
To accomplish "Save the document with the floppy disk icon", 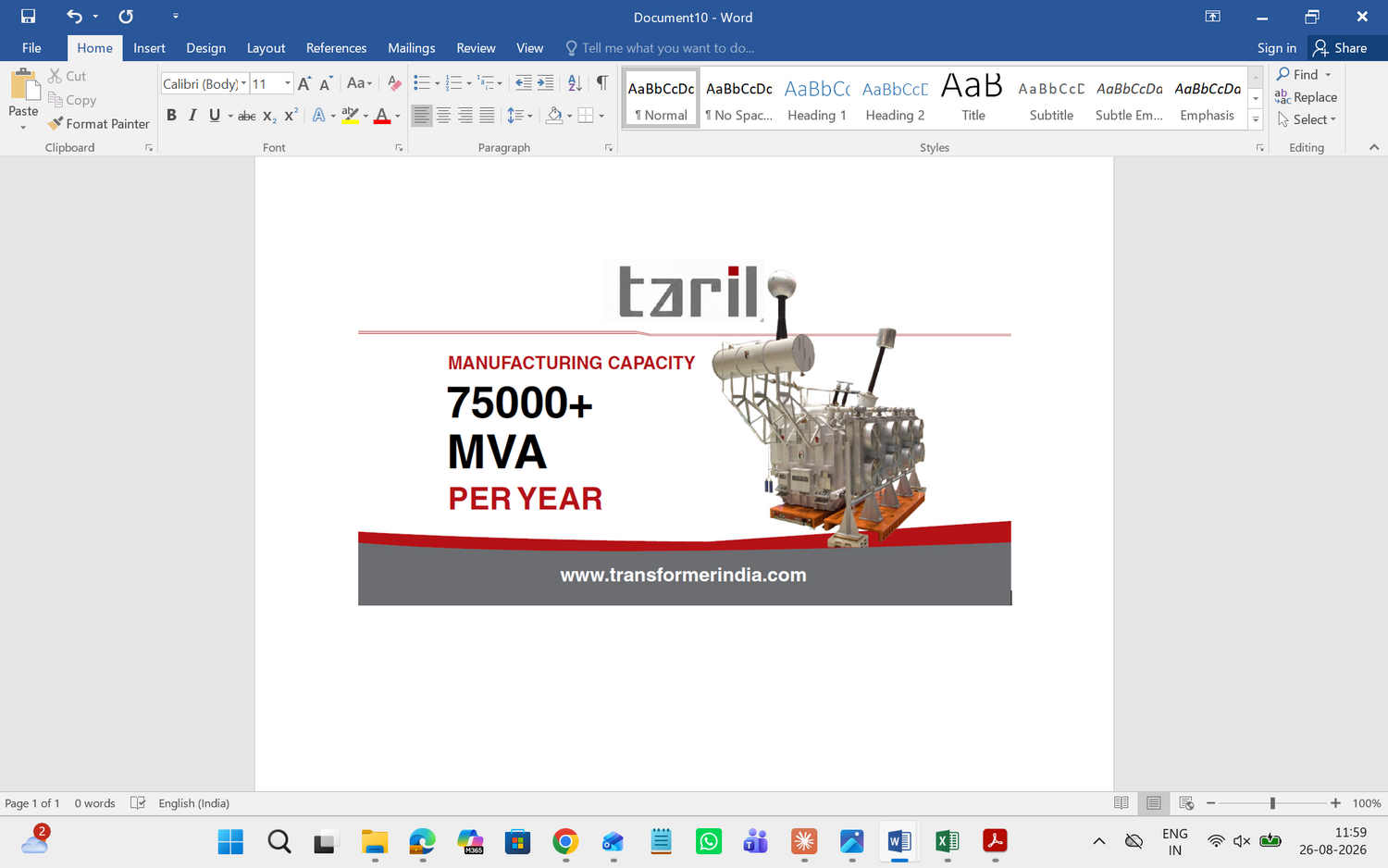I will [28, 17].
